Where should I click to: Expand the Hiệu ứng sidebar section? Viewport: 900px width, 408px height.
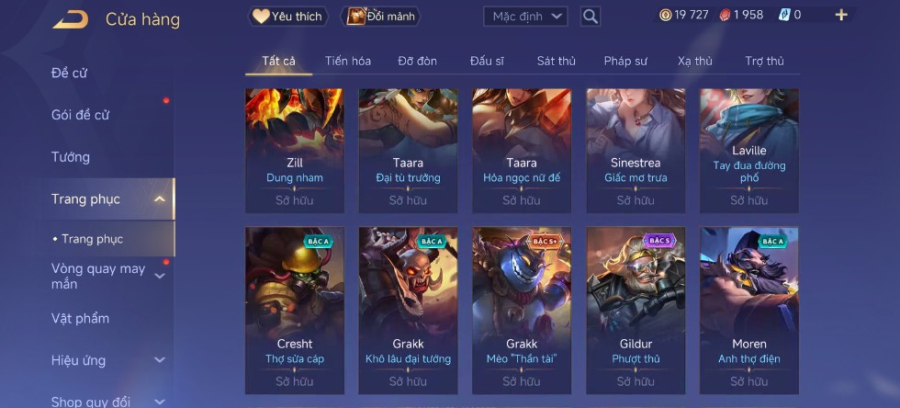point(160,360)
